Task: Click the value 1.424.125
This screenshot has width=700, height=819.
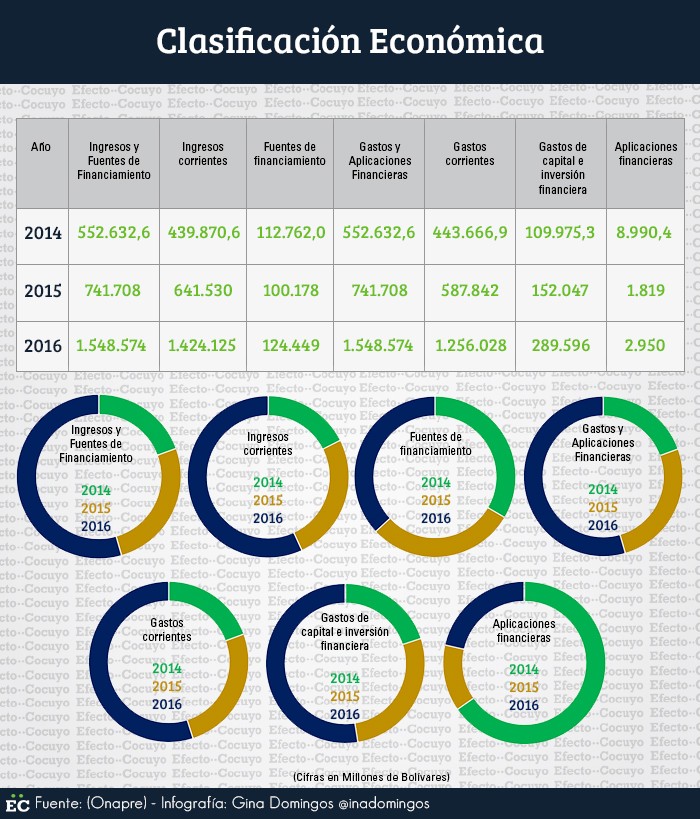Action: (x=202, y=345)
